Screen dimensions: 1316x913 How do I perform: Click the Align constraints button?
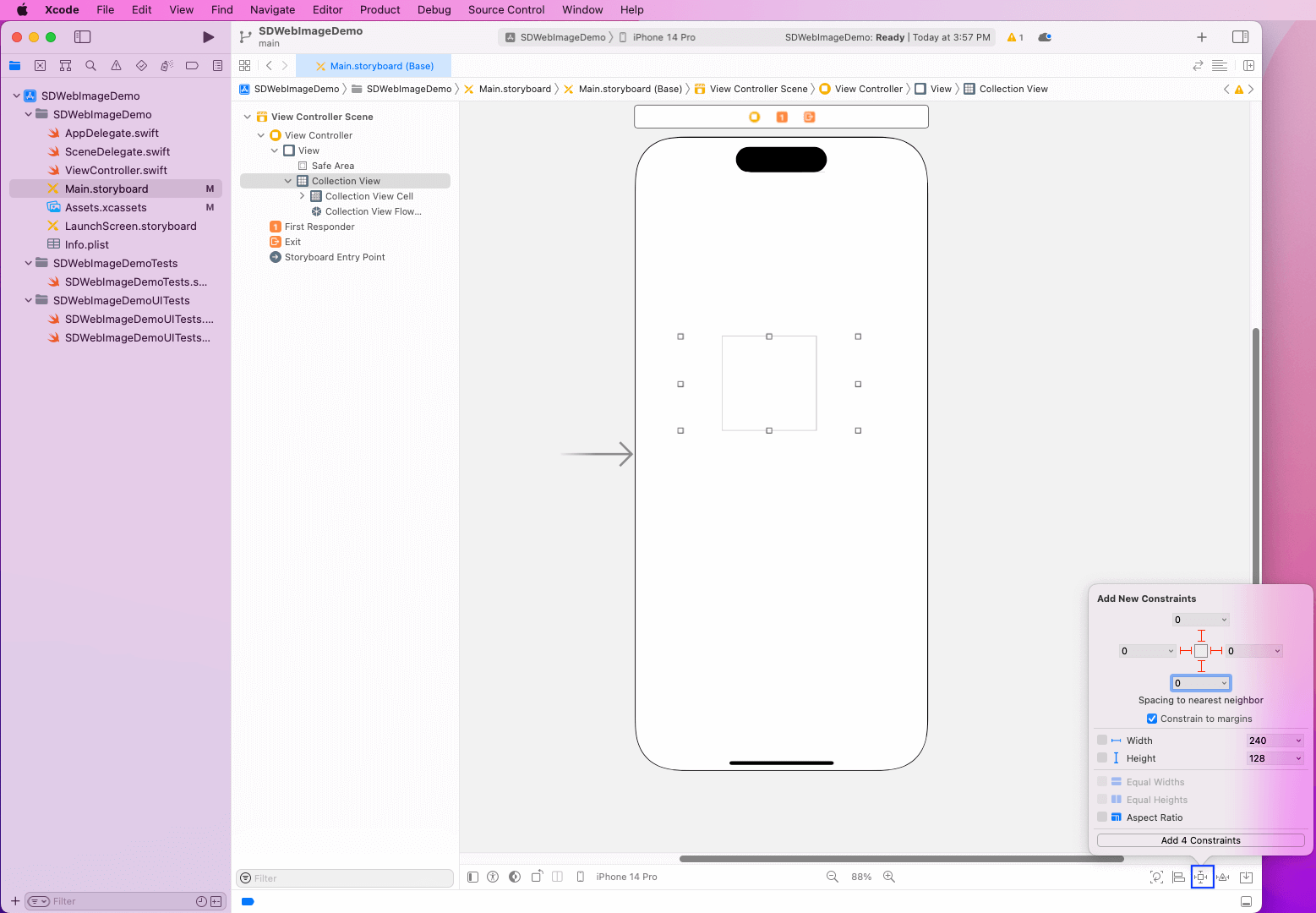[x=1178, y=877]
